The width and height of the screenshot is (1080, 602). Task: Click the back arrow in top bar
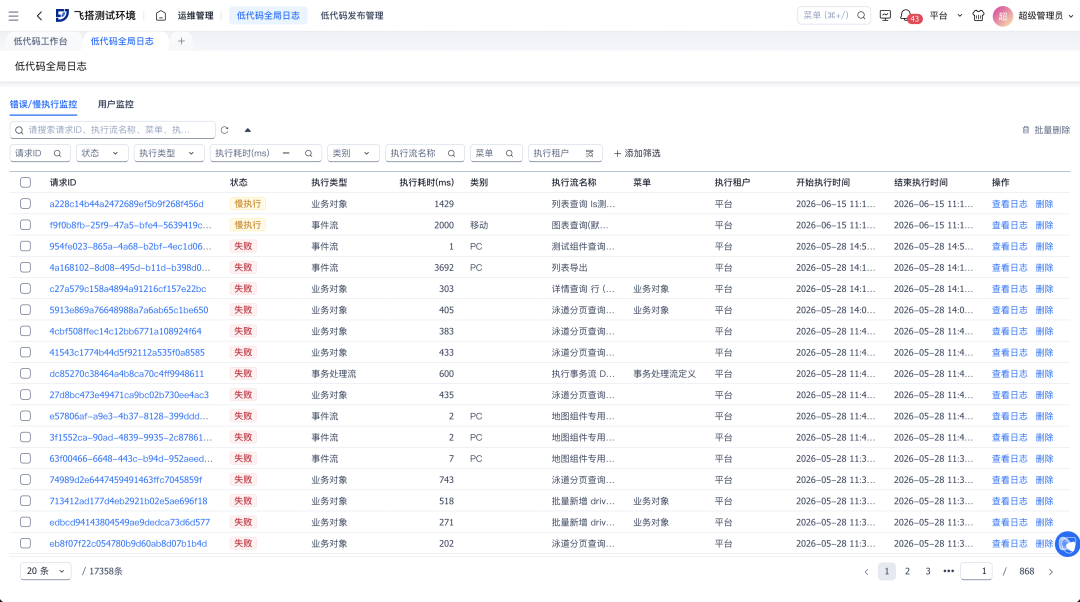pyautogui.click(x=39, y=15)
